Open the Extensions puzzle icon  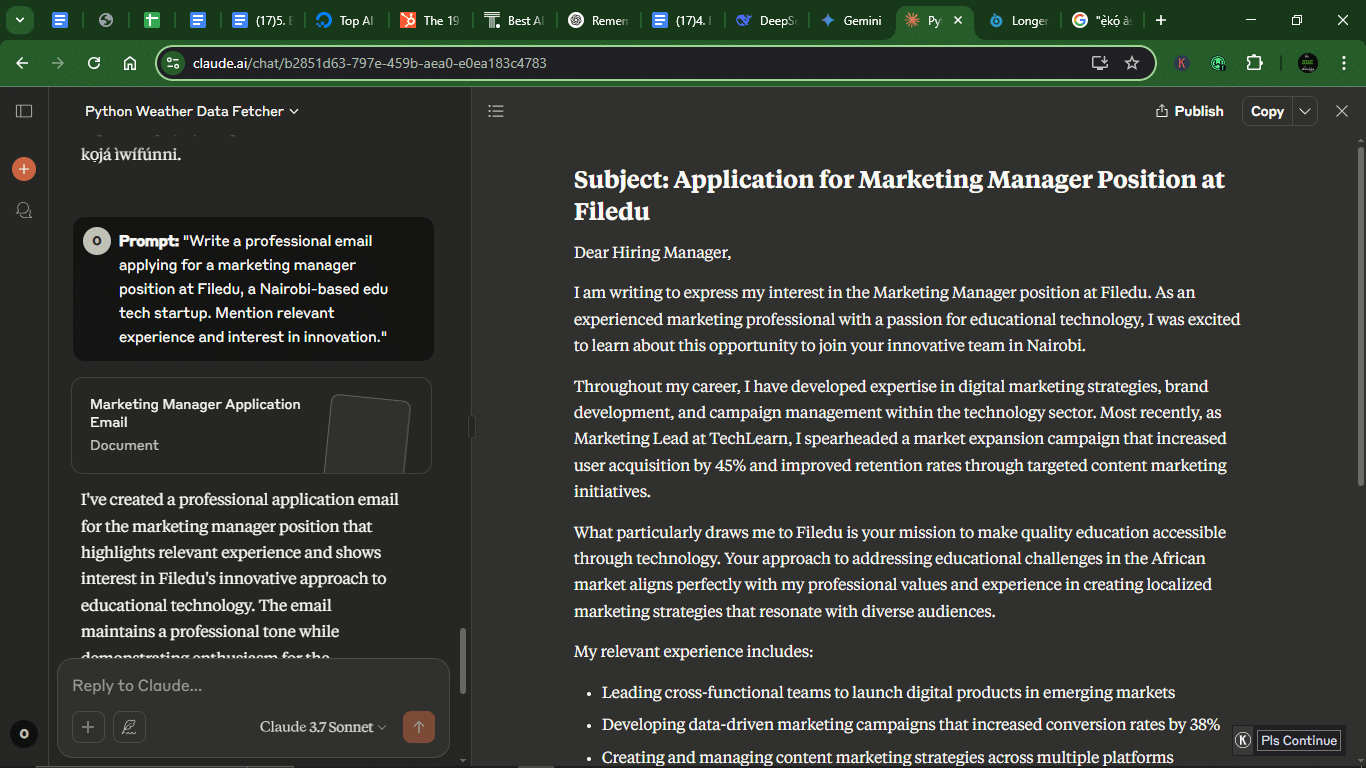1254,63
